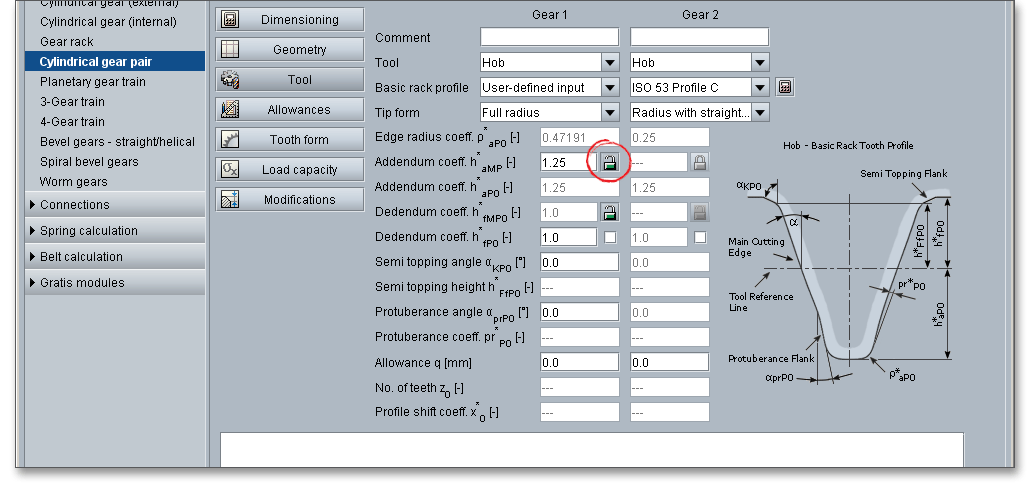The height and width of the screenshot is (483, 1030).
Task: Open the Geometry section
Action: click(x=289, y=49)
